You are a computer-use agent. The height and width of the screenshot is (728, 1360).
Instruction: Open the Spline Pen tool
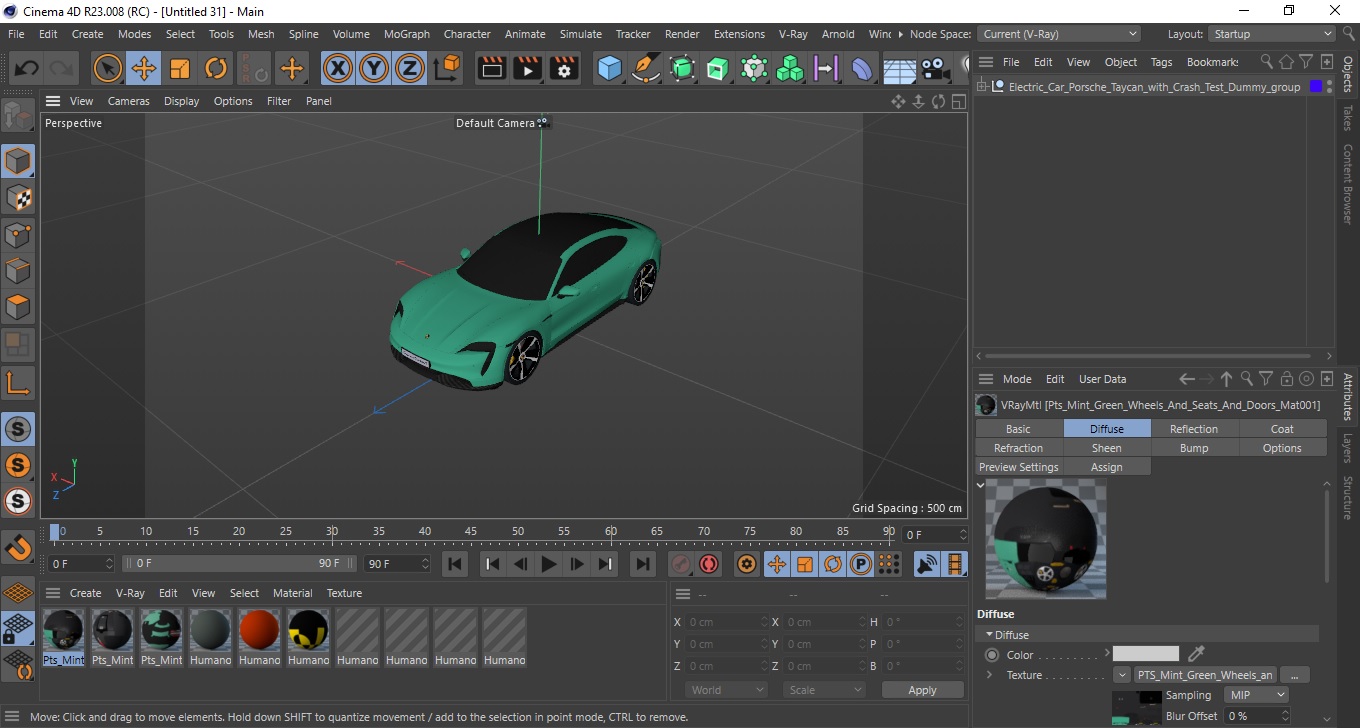tap(646, 69)
